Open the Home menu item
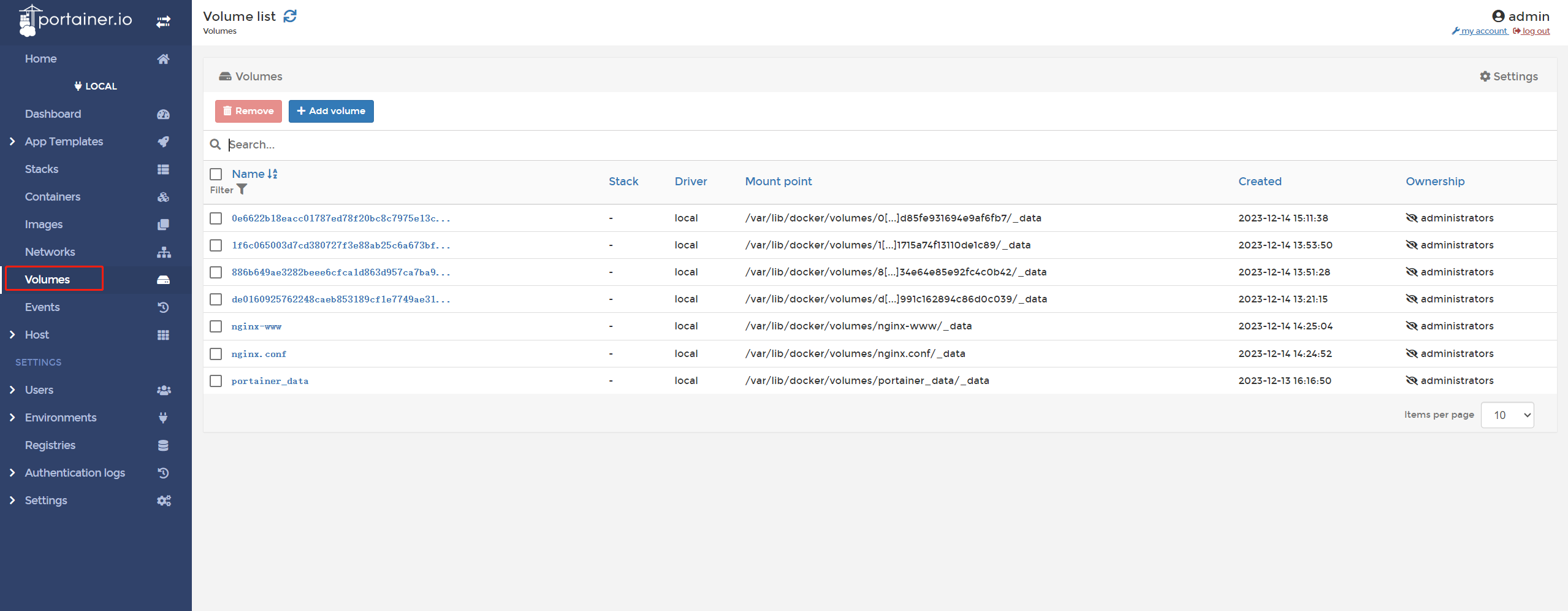 40,59
